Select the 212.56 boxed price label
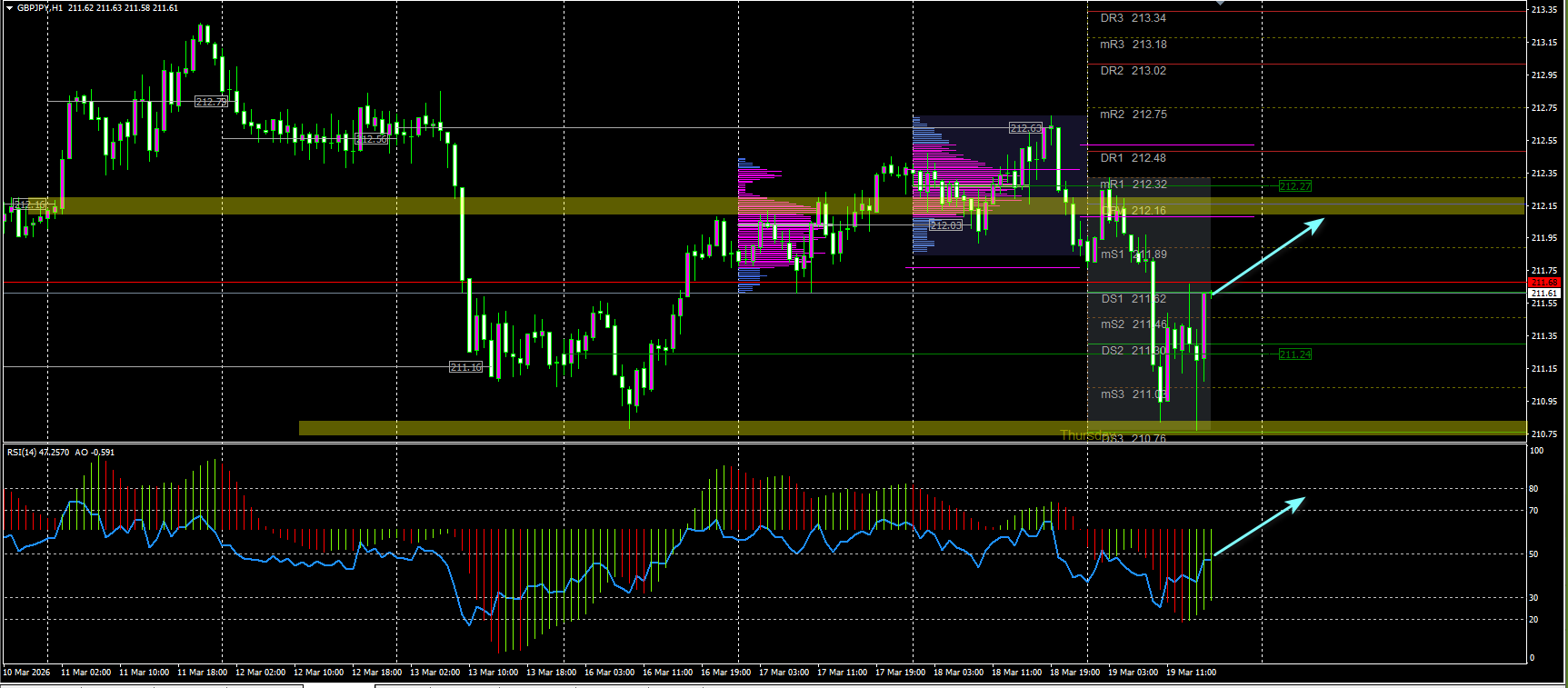1568x688 pixels. click(371, 139)
